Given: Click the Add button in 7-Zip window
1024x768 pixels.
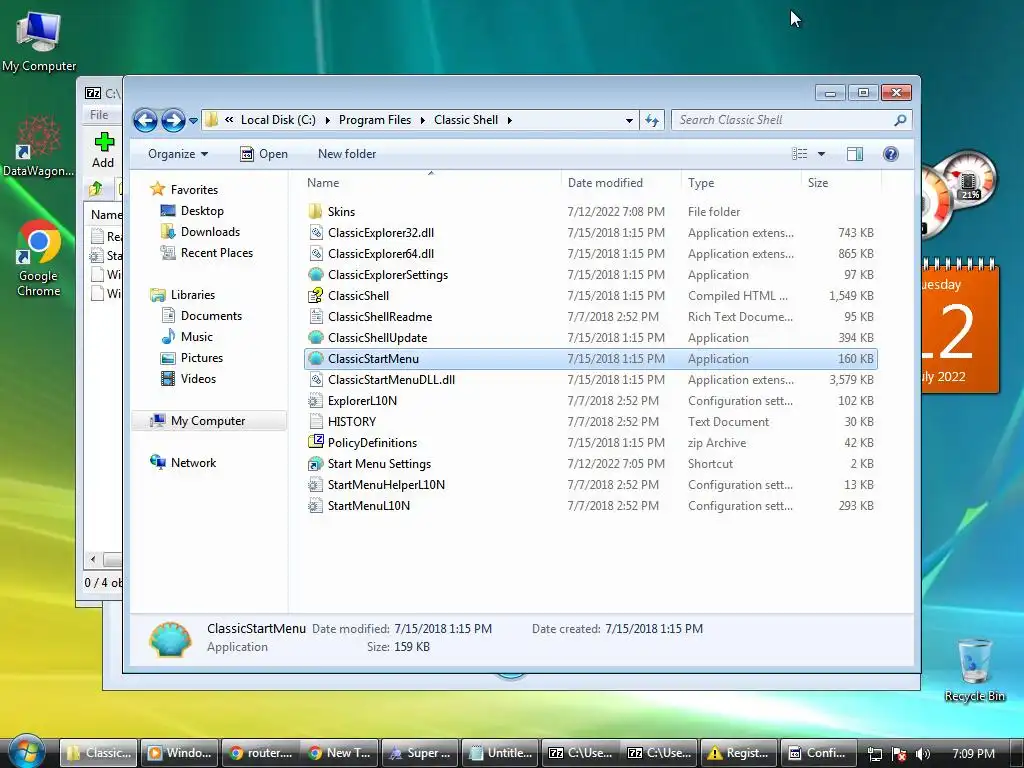Looking at the screenshot, I should coord(103,151).
